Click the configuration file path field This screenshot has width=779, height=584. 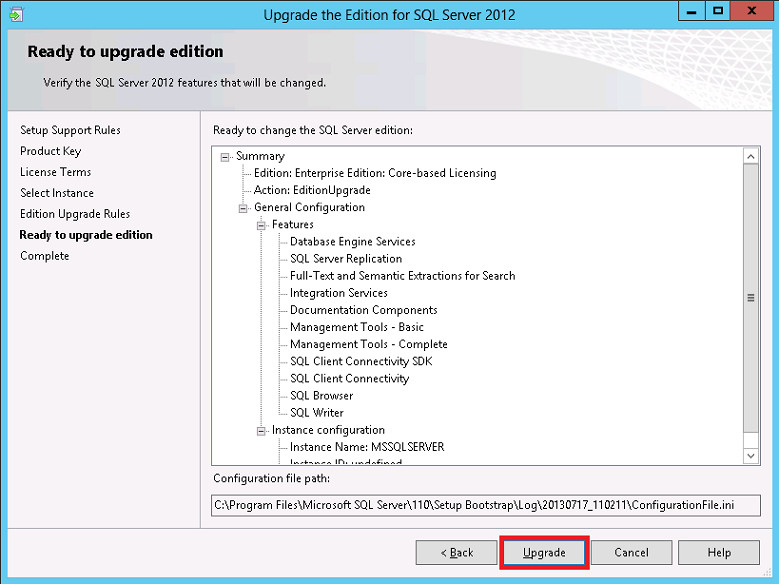click(485, 505)
